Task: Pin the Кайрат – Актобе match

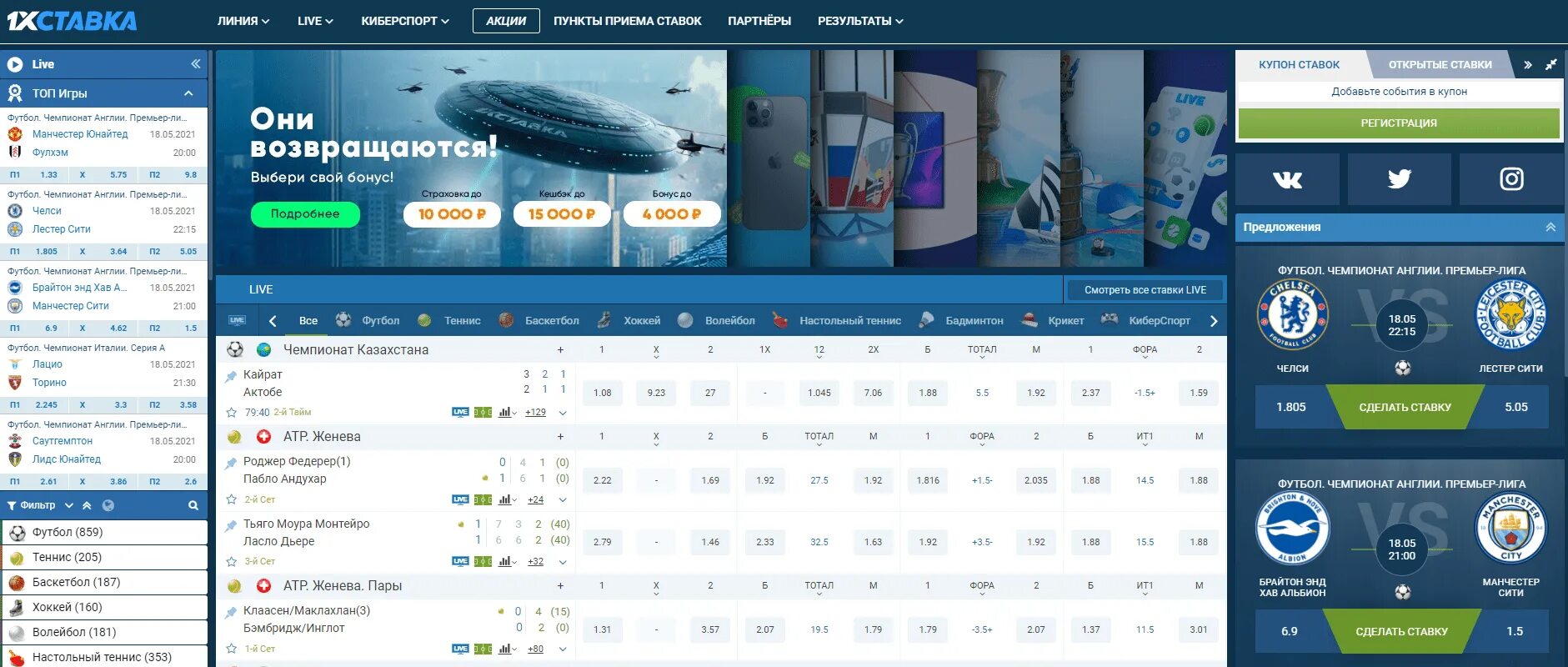Action: tap(231, 377)
